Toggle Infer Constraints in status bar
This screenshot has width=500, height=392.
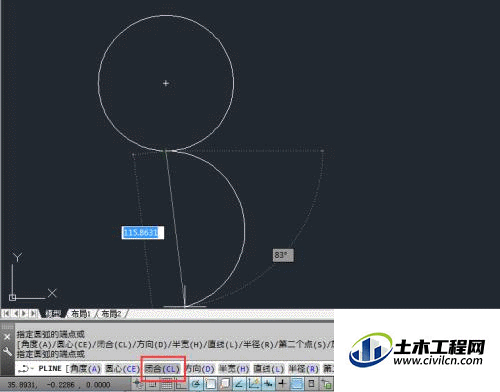[x=138, y=384]
